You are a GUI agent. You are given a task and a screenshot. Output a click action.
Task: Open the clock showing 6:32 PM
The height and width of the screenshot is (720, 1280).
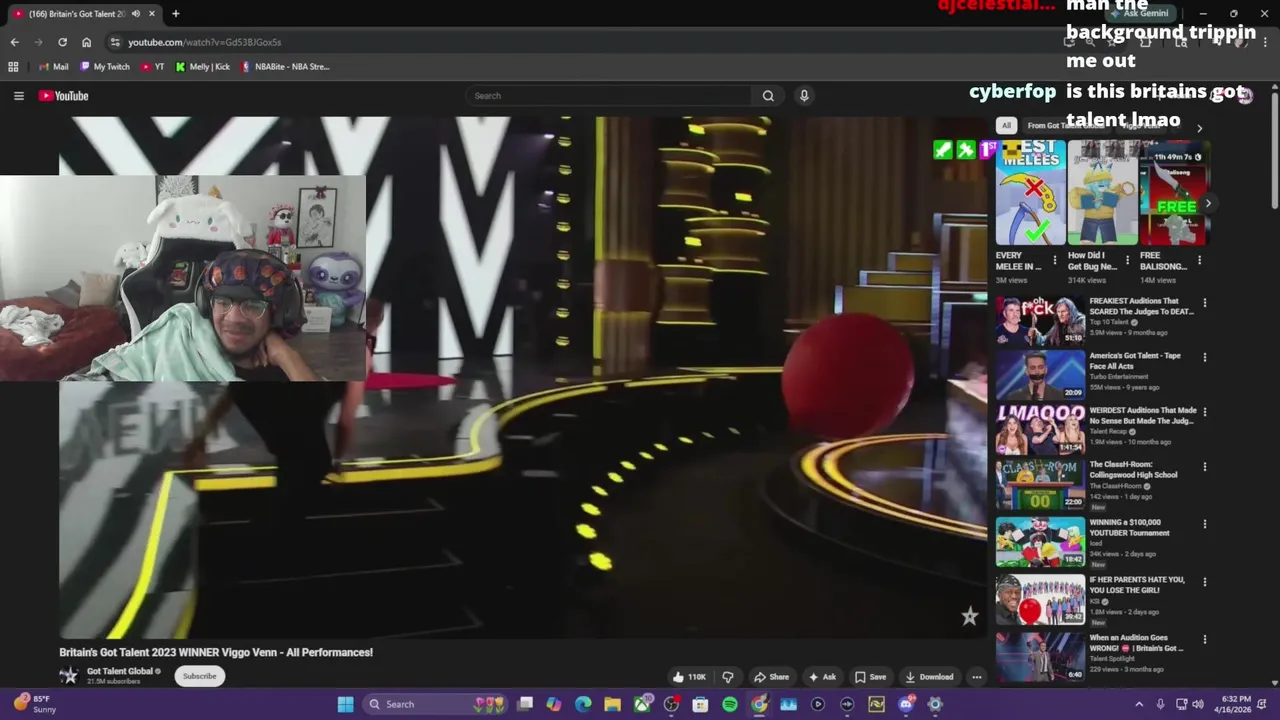point(1236,704)
